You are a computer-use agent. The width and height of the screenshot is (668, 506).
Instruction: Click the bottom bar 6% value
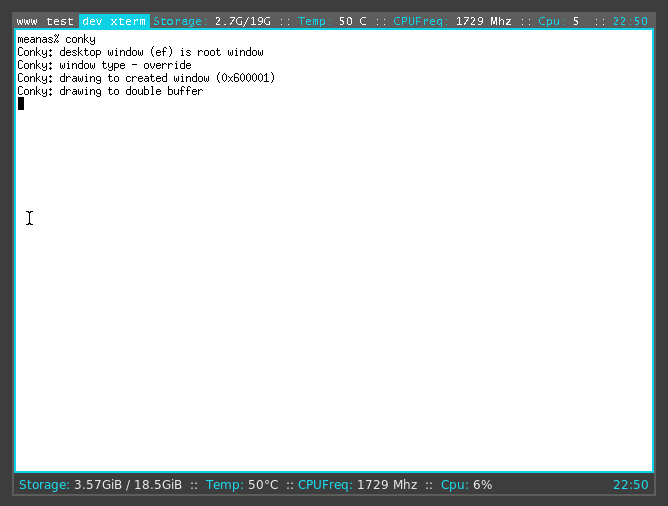click(483, 485)
